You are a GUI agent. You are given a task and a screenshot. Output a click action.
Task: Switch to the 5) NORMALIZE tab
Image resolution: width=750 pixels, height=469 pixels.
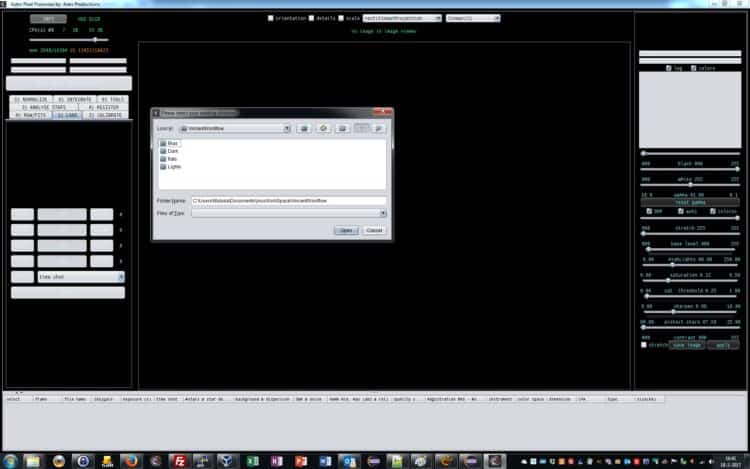tap(31, 99)
